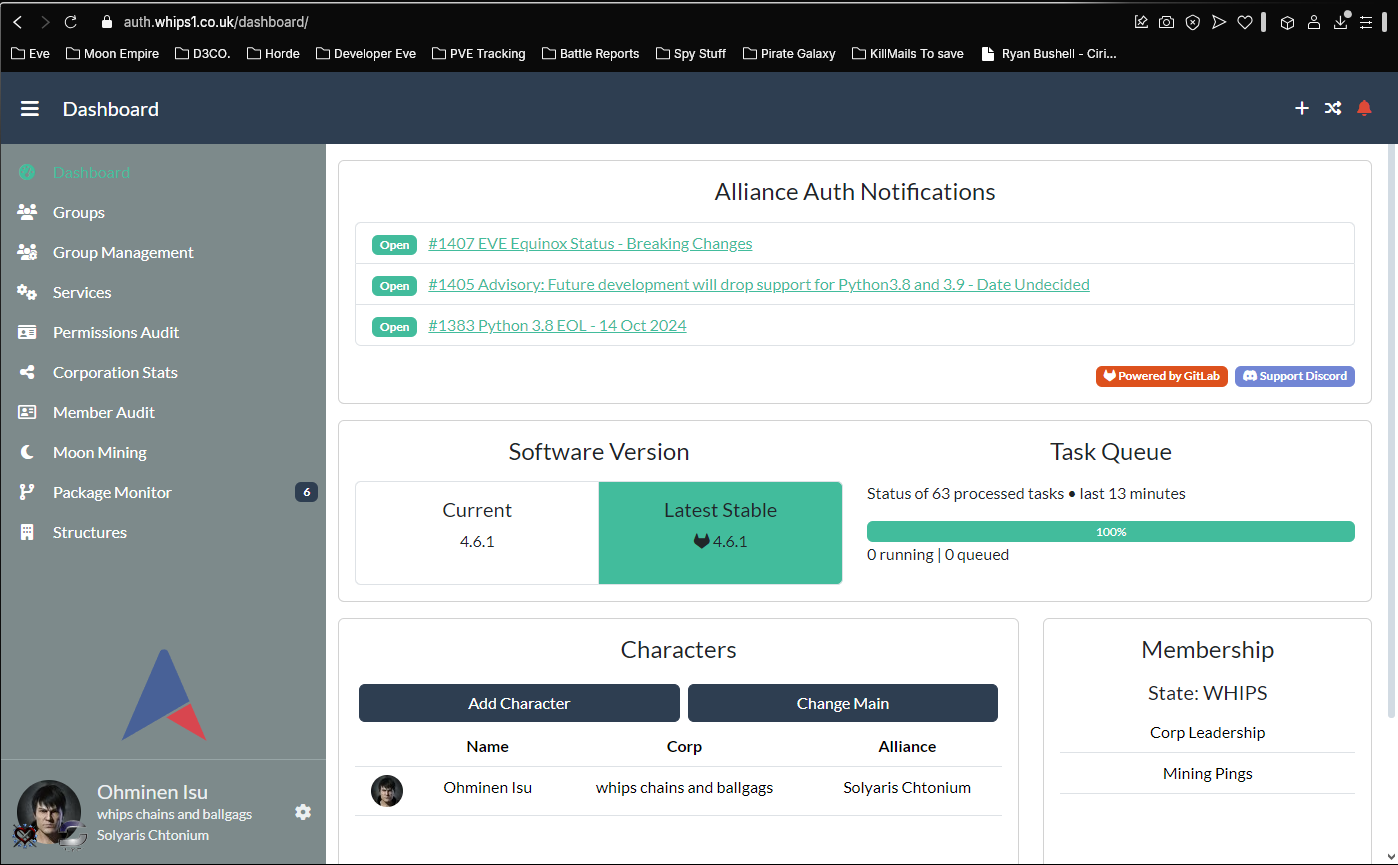Toggle the sidebar with hamburger menu
The width and height of the screenshot is (1398, 865).
[29, 108]
